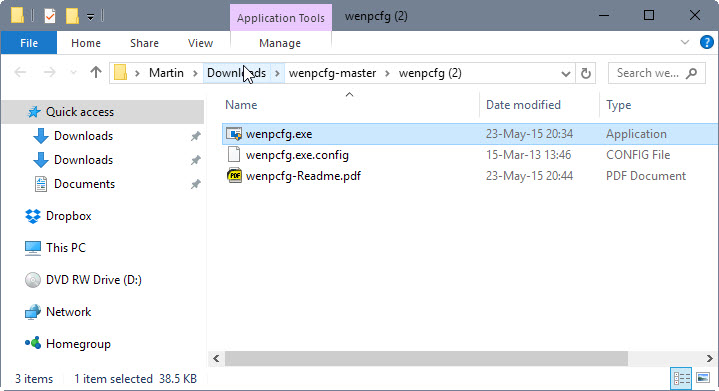Click the horizontal scrollbar left arrow

(216, 358)
